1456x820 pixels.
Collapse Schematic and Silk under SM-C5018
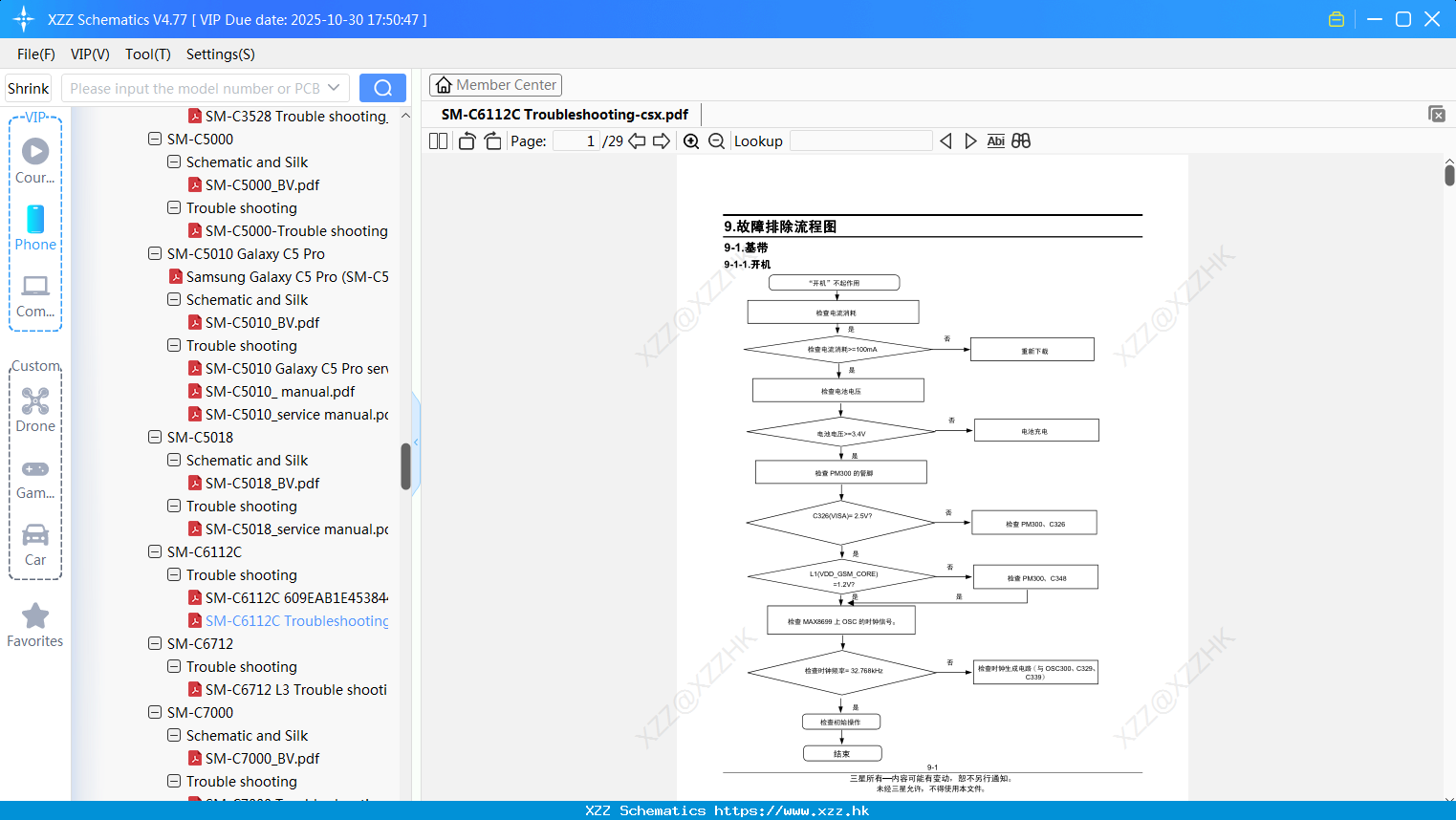point(174,460)
